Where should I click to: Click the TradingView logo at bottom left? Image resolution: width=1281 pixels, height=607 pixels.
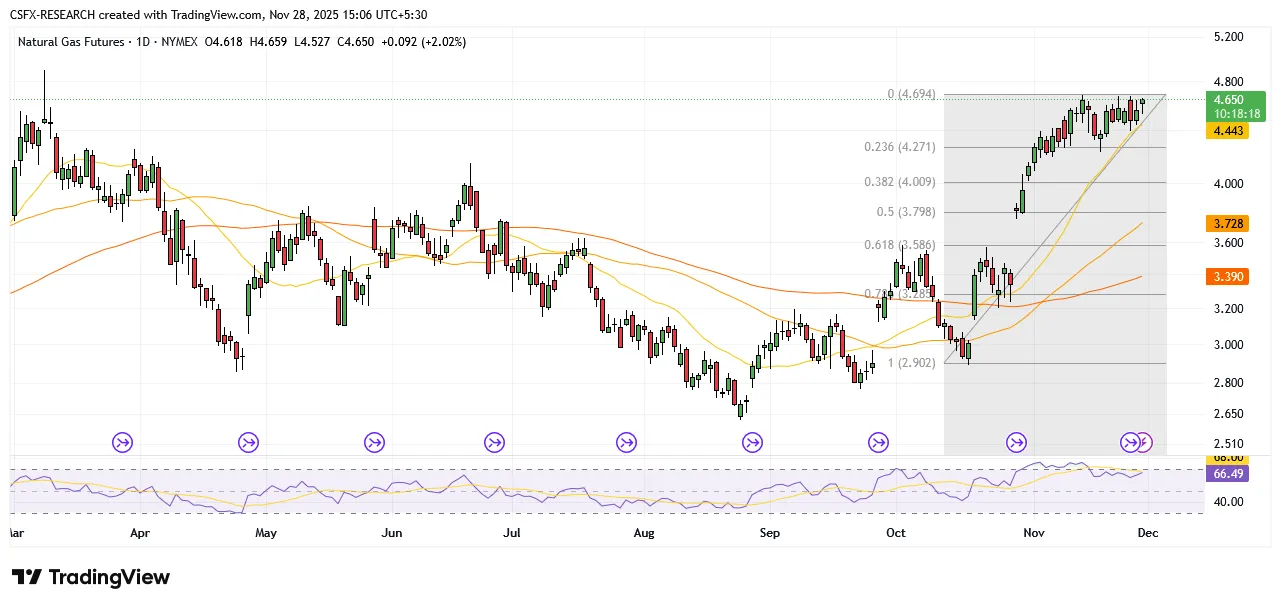click(91, 578)
